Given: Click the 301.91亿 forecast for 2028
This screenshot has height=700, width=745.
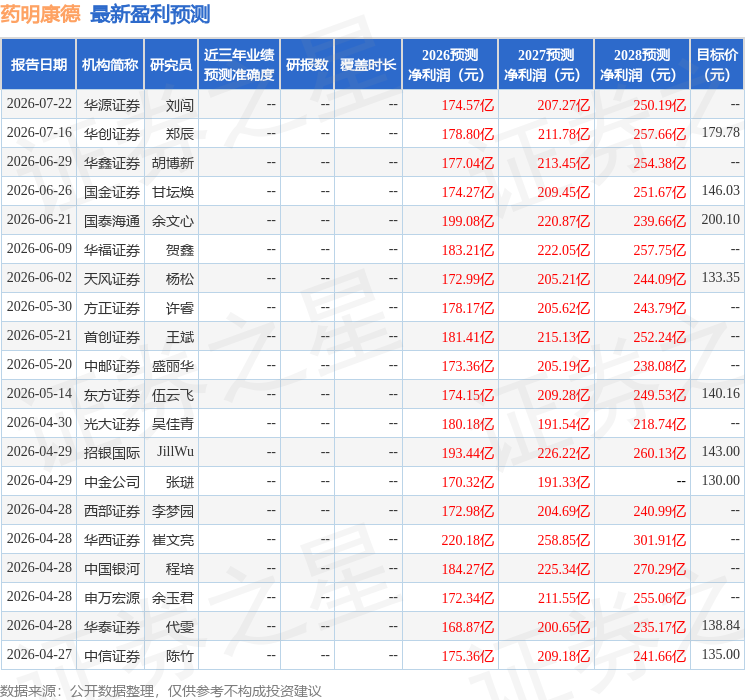Looking at the screenshot, I should (659, 540).
